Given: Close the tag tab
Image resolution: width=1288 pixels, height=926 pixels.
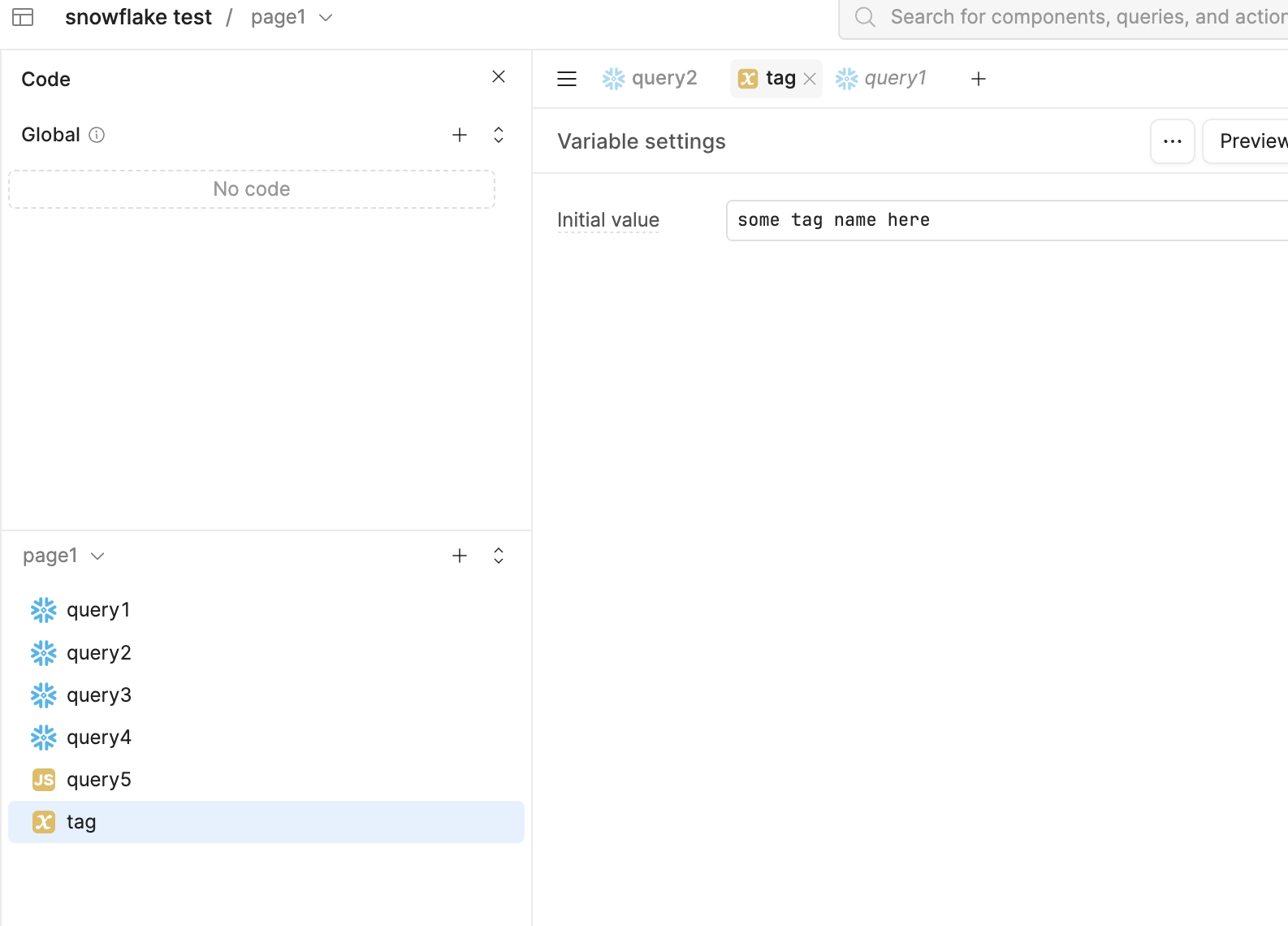Looking at the screenshot, I should coord(810,79).
